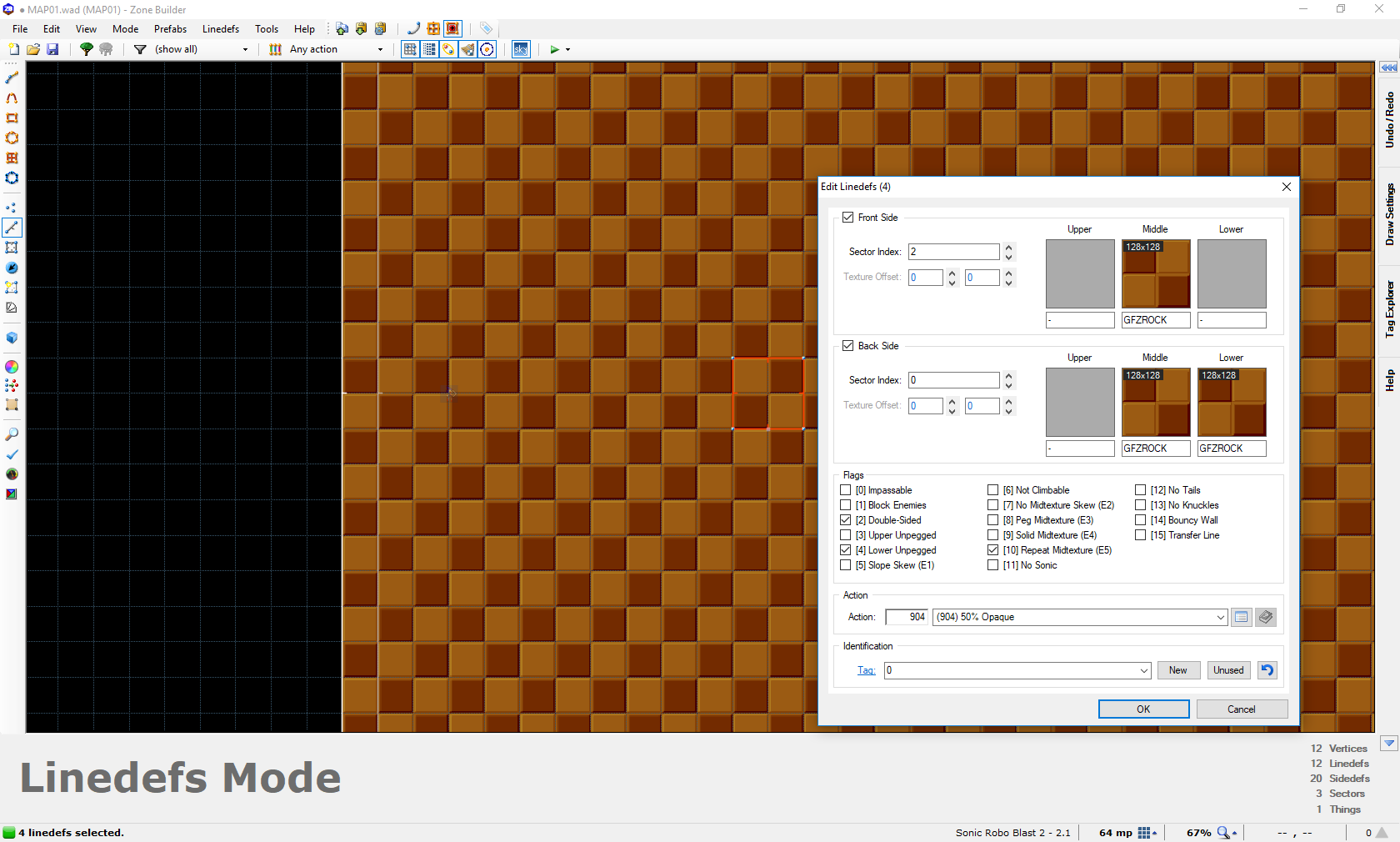The width and height of the screenshot is (1400, 842).
Task: Click the green tree icon in toolbar
Action: click(86, 49)
